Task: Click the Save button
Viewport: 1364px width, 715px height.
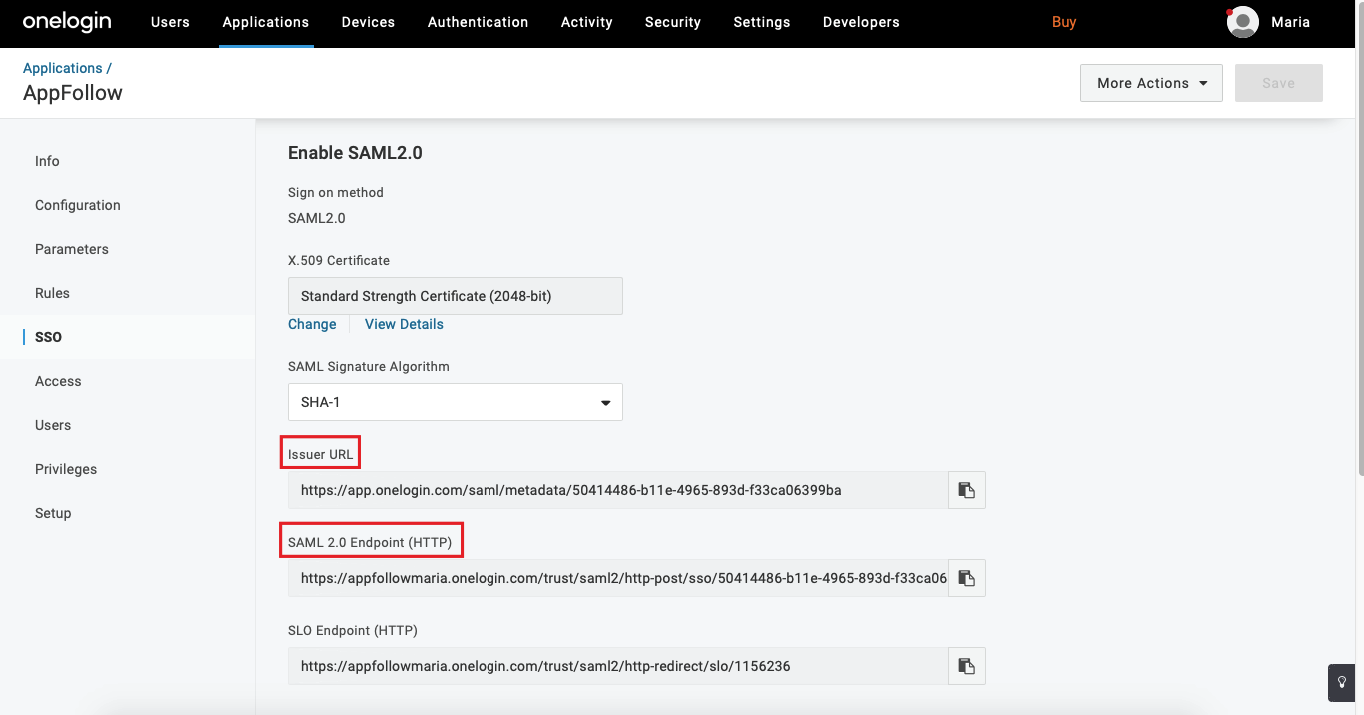Action: pos(1279,83)
